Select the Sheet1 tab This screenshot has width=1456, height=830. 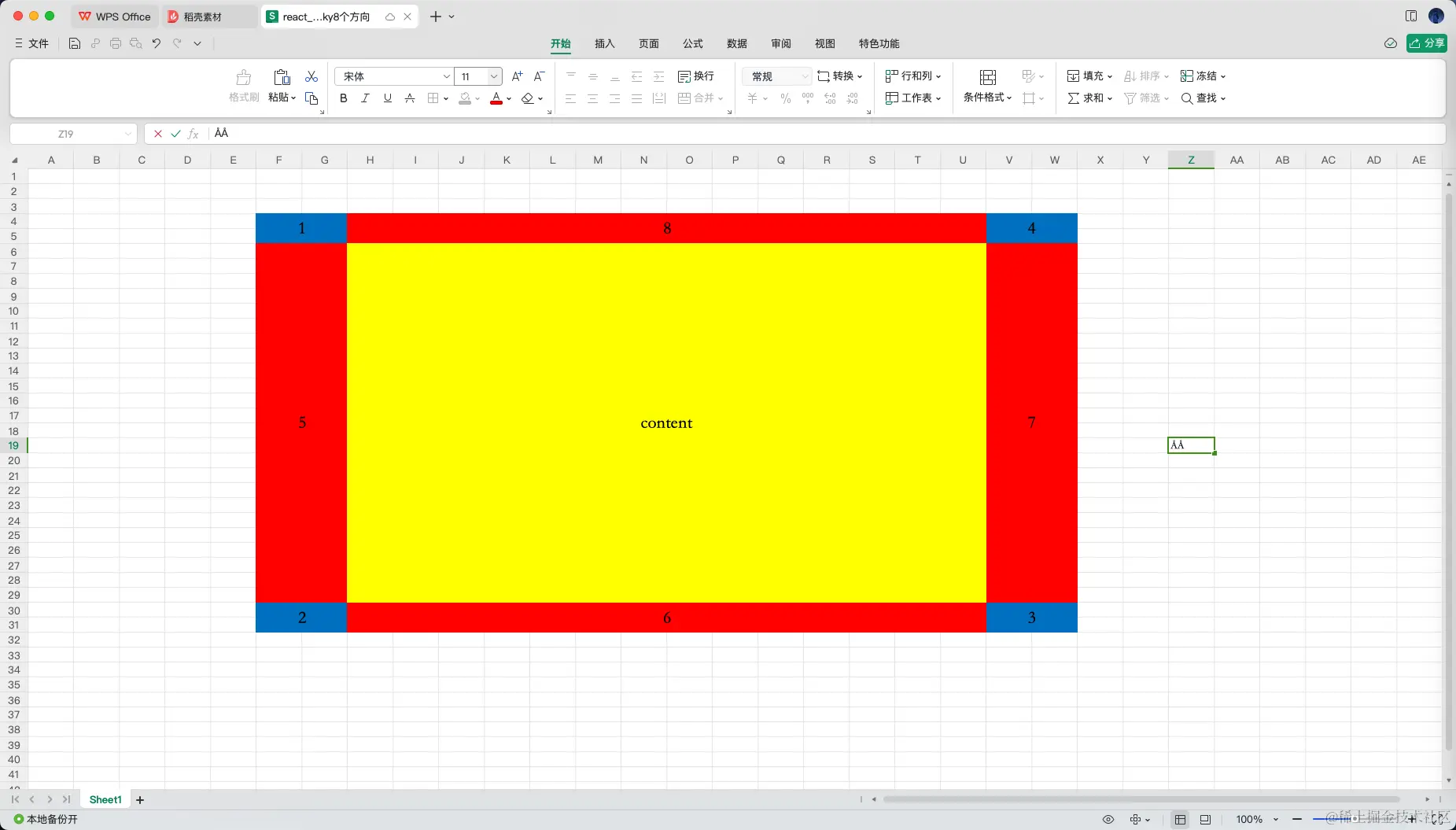(x=105, y=800)
